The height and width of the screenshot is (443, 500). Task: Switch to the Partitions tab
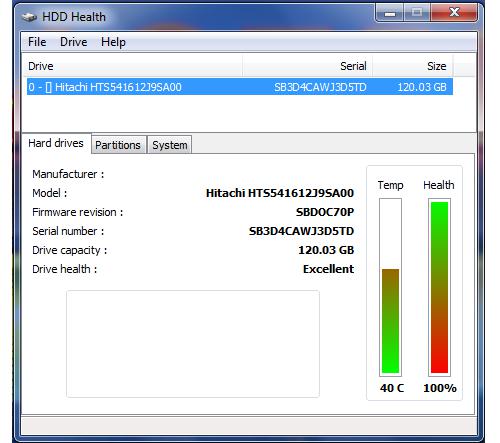[x=118, y=145]
